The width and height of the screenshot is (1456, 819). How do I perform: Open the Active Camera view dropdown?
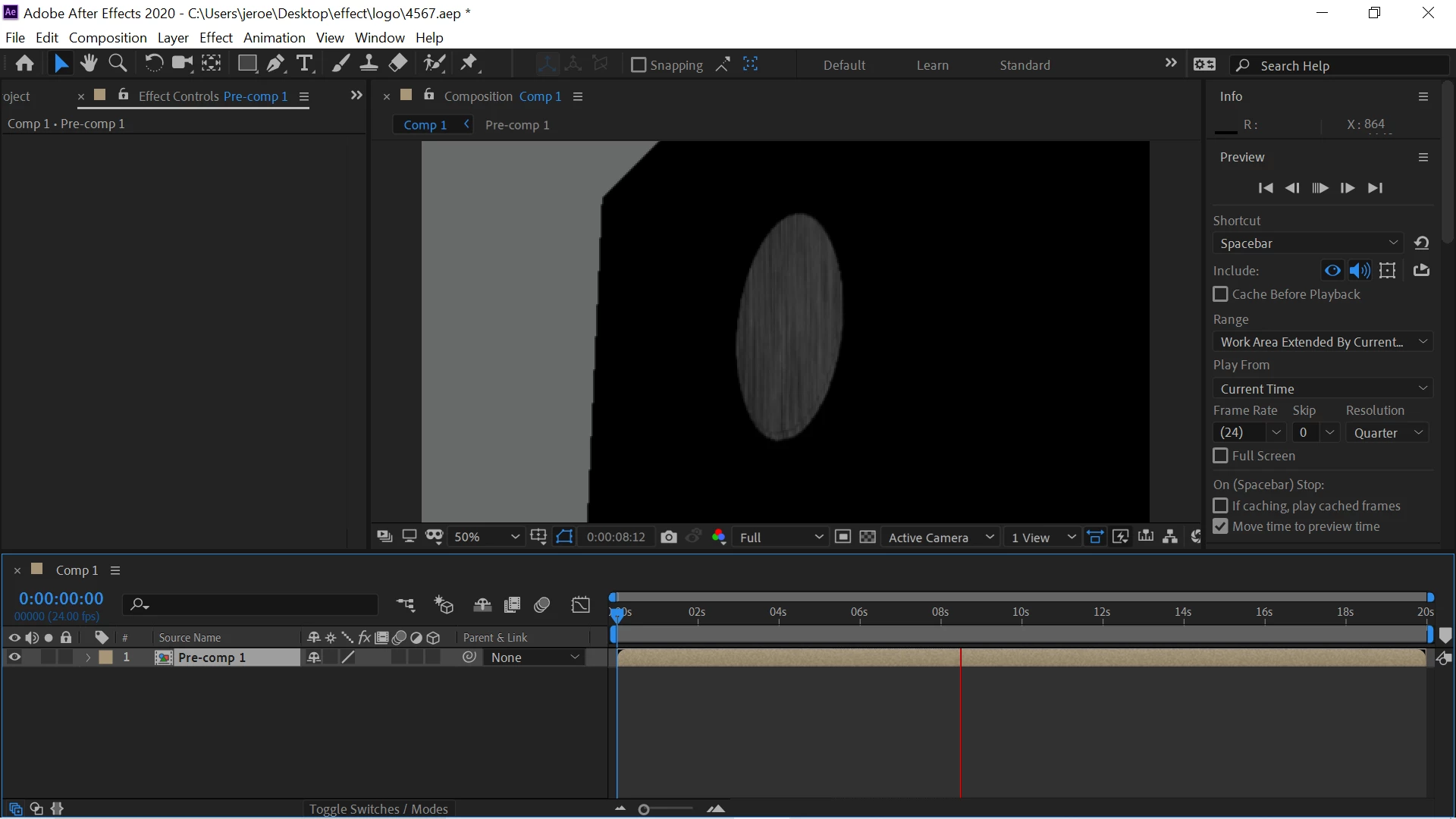coord(940,537)
